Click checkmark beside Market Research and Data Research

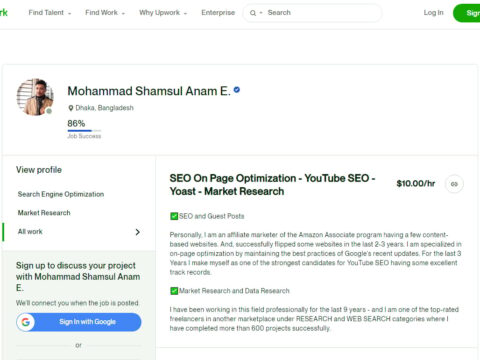[174, 291]
